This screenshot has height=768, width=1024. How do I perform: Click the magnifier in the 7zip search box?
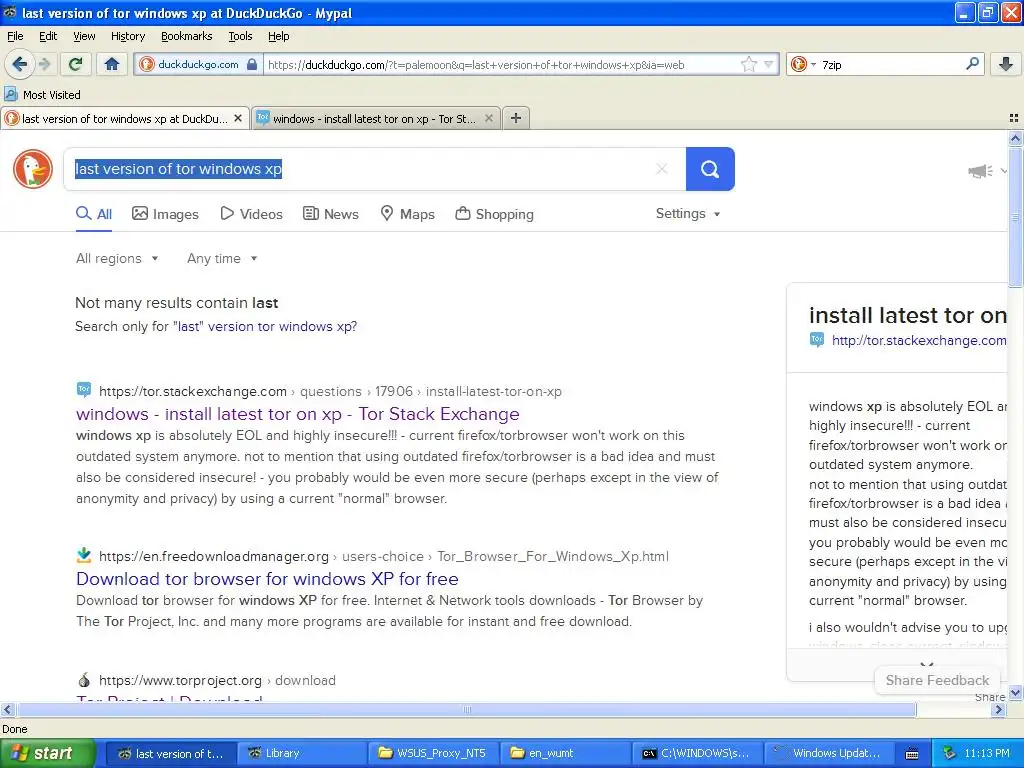pos(972,64)
